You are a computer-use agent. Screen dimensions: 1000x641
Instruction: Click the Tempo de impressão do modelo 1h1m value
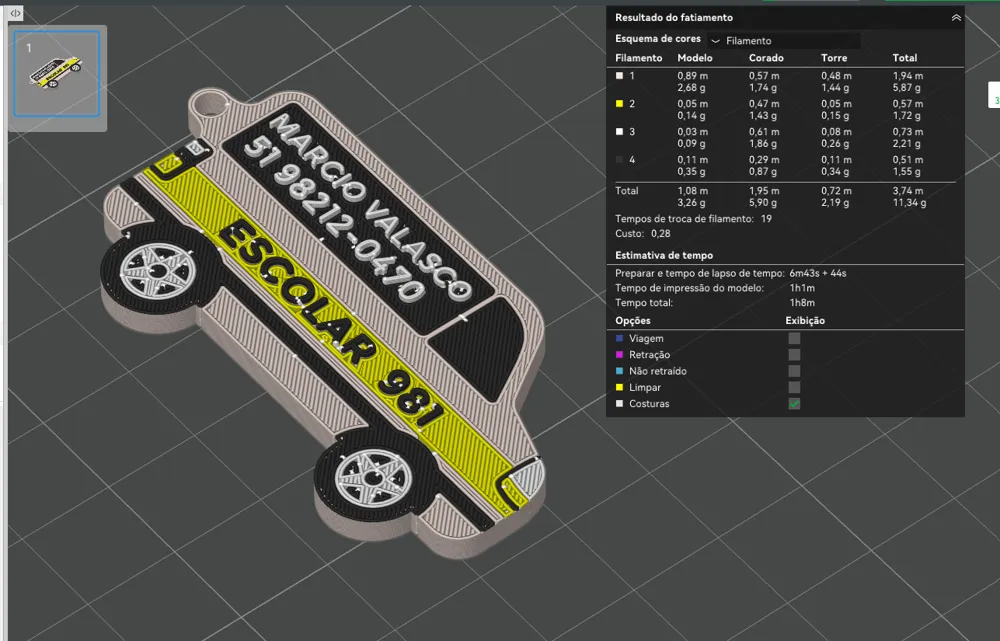pyautogui.click(x=802, y=288)
